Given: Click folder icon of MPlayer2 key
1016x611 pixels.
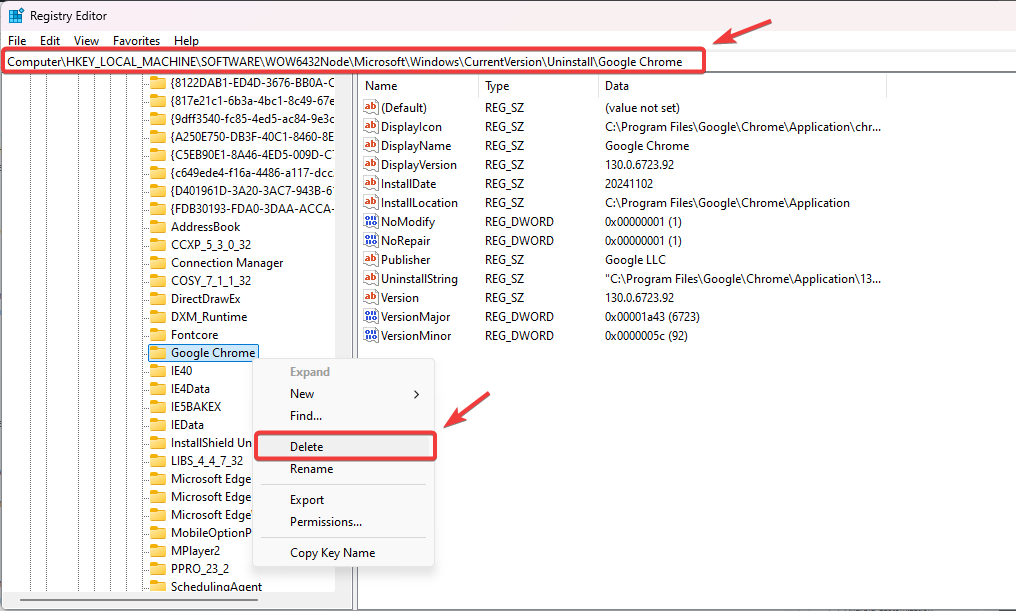Looking at the screenshot, I should (x=158, y=551).
